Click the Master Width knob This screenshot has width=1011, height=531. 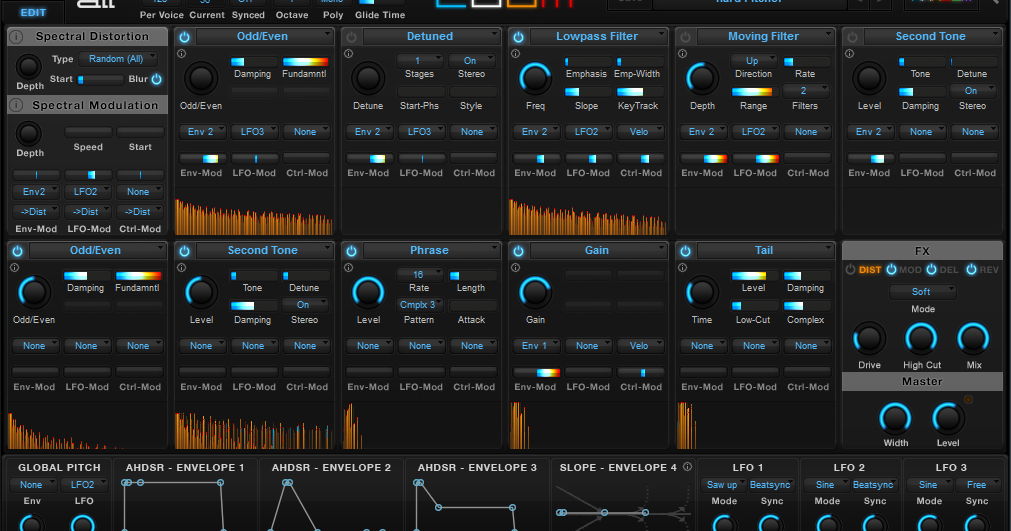tap(895, 419)
